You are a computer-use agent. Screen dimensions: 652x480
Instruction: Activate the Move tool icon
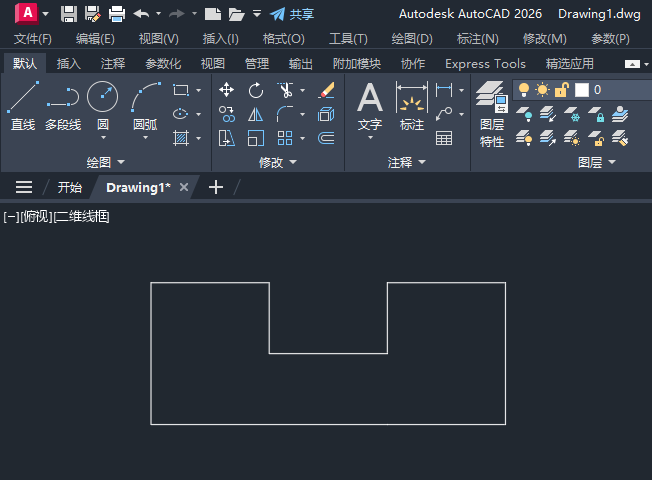coord(227,90)
